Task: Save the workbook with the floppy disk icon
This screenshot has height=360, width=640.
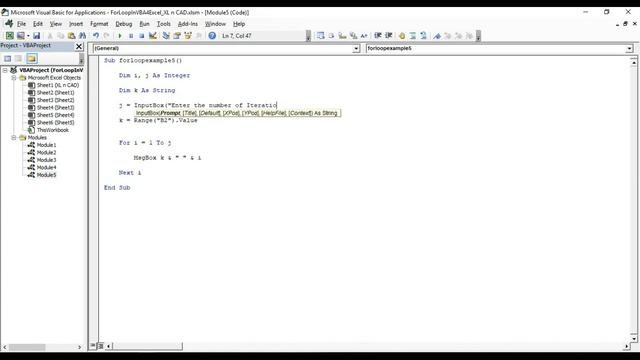Action: 36,36
